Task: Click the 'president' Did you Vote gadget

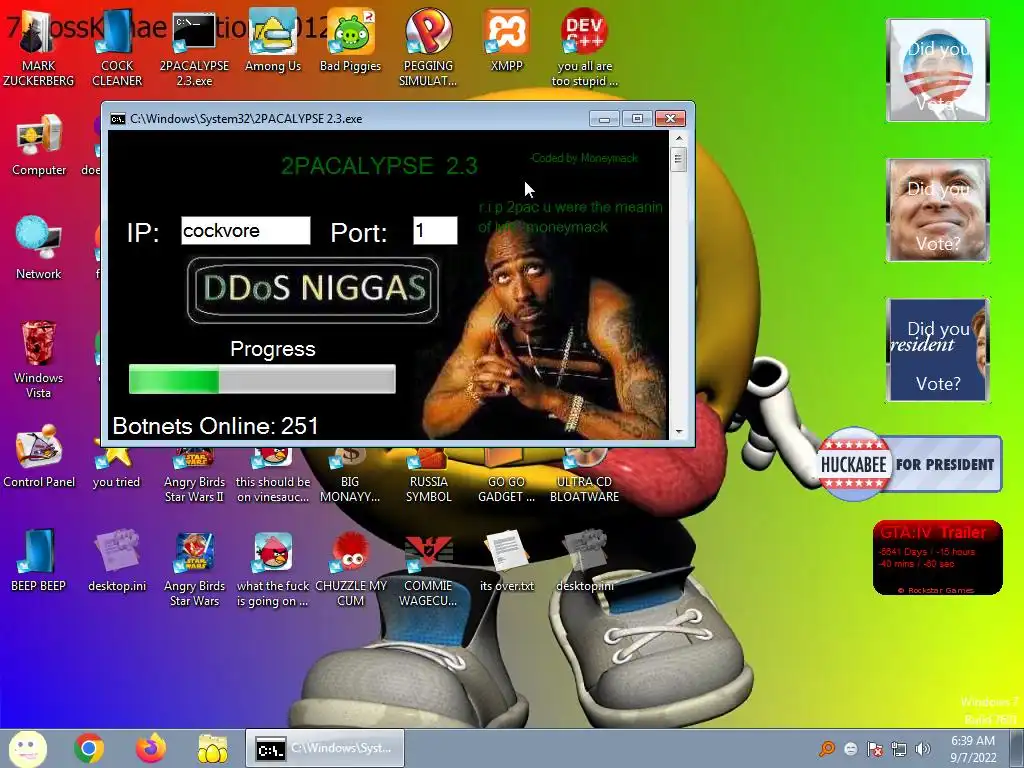Action: click(x=938, y=349)
